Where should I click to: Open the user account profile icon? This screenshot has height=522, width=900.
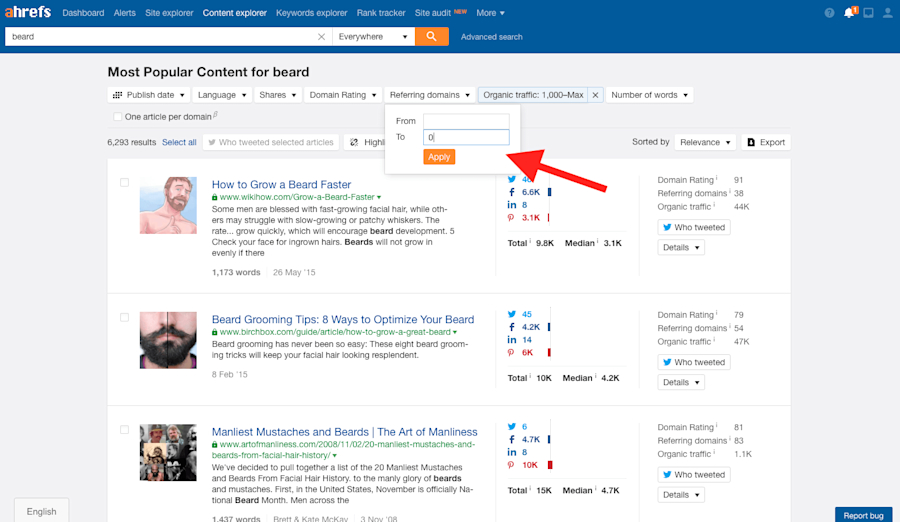tap(887, 13)
